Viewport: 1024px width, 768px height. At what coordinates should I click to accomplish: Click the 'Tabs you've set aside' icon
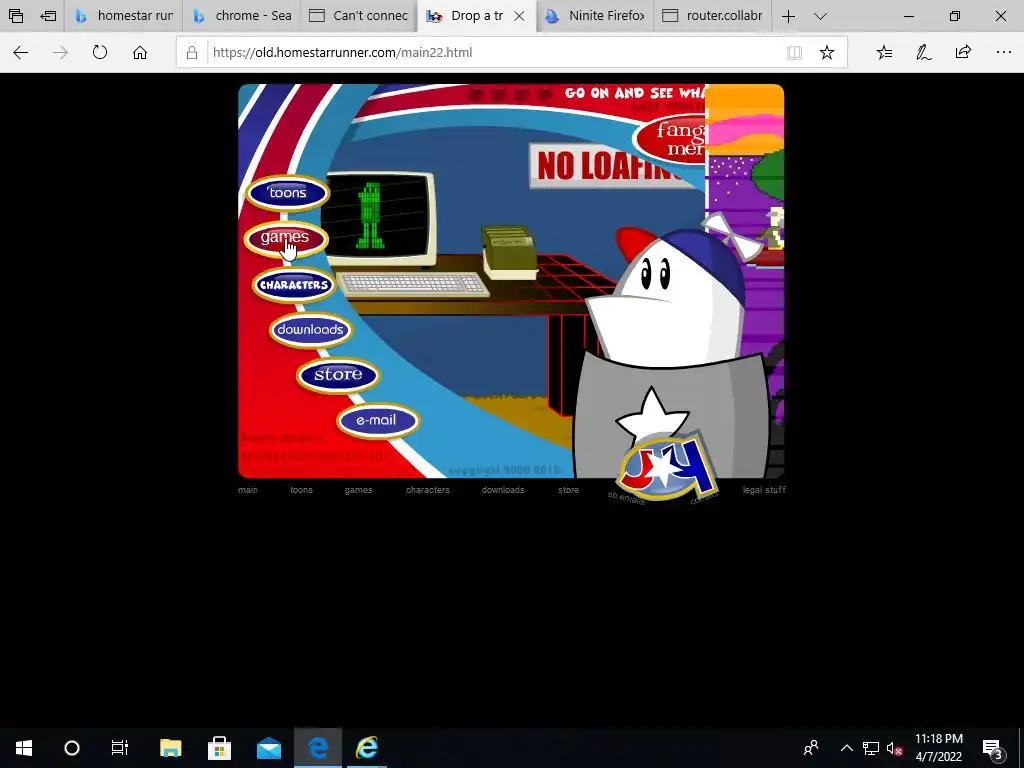[16, 16]
